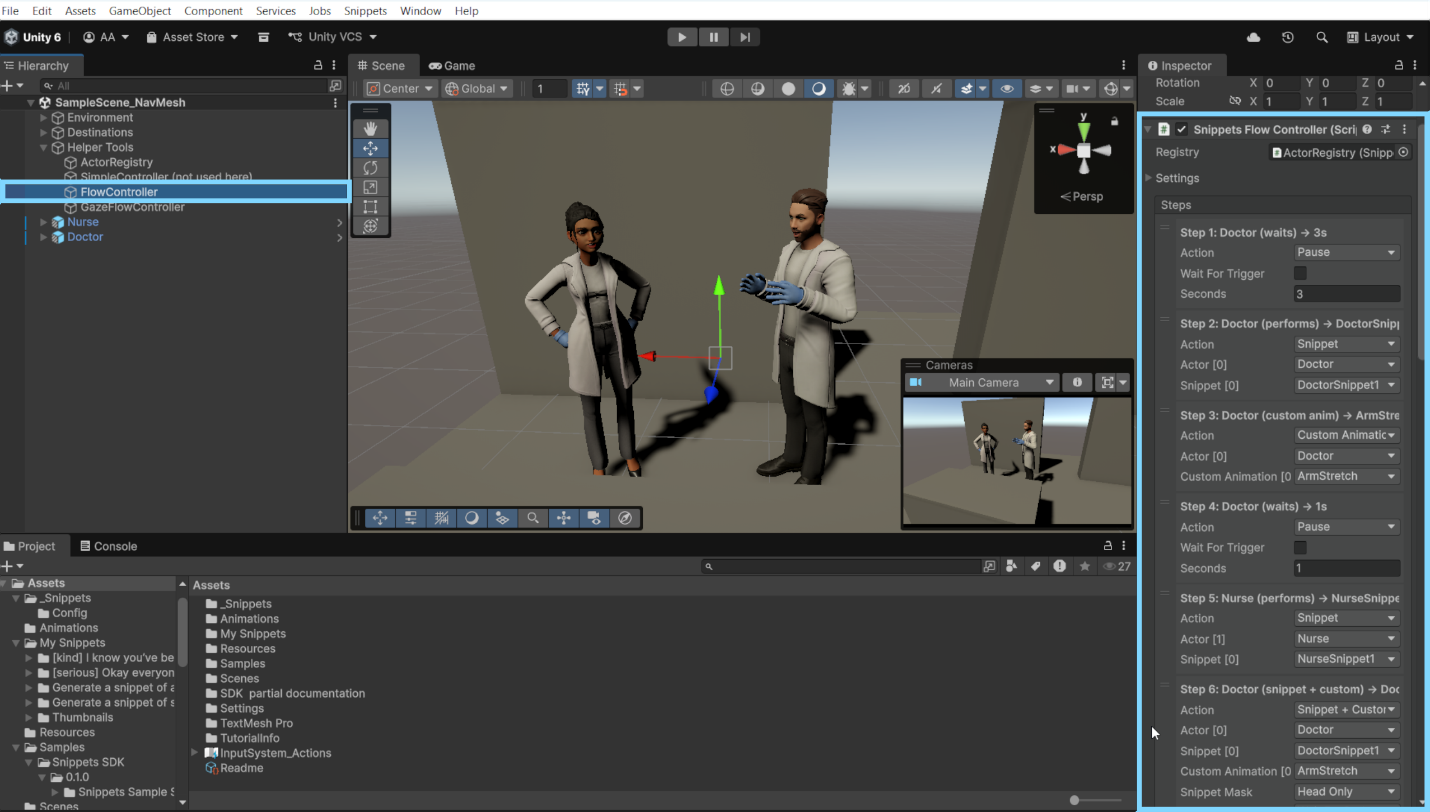Toggle Wait For Trigger in Step 4
This screenshot has width=1430, height=812.
pyautogui.click(x=1300, y=547)
